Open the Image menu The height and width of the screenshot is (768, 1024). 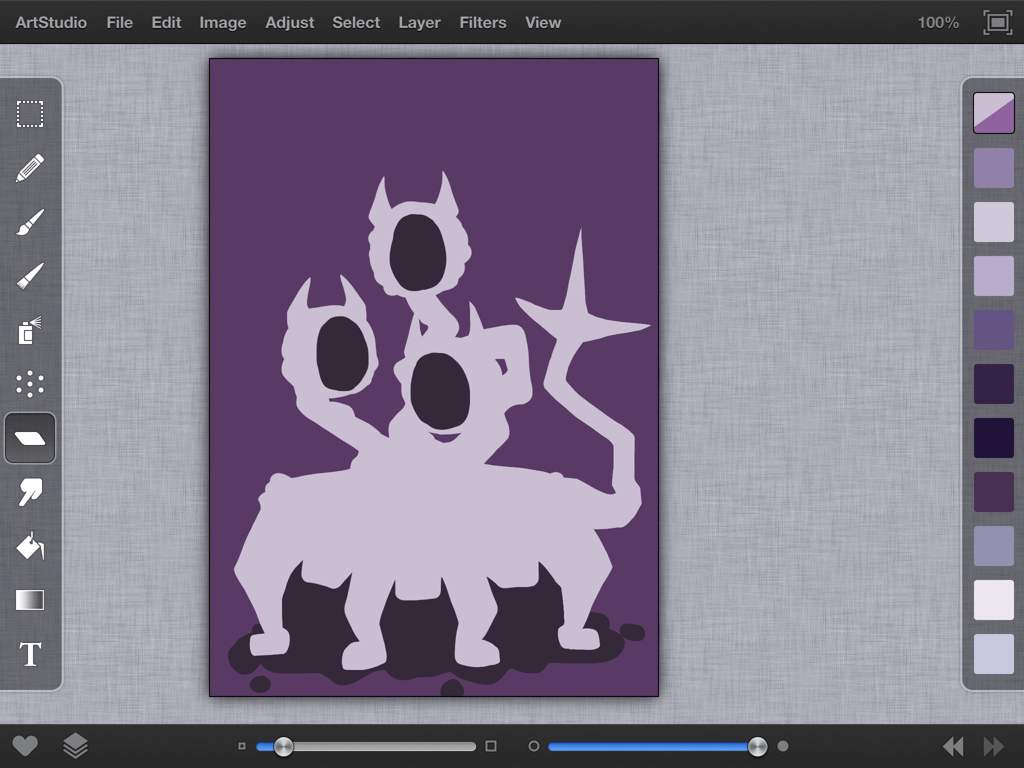(x=223, y=22)
